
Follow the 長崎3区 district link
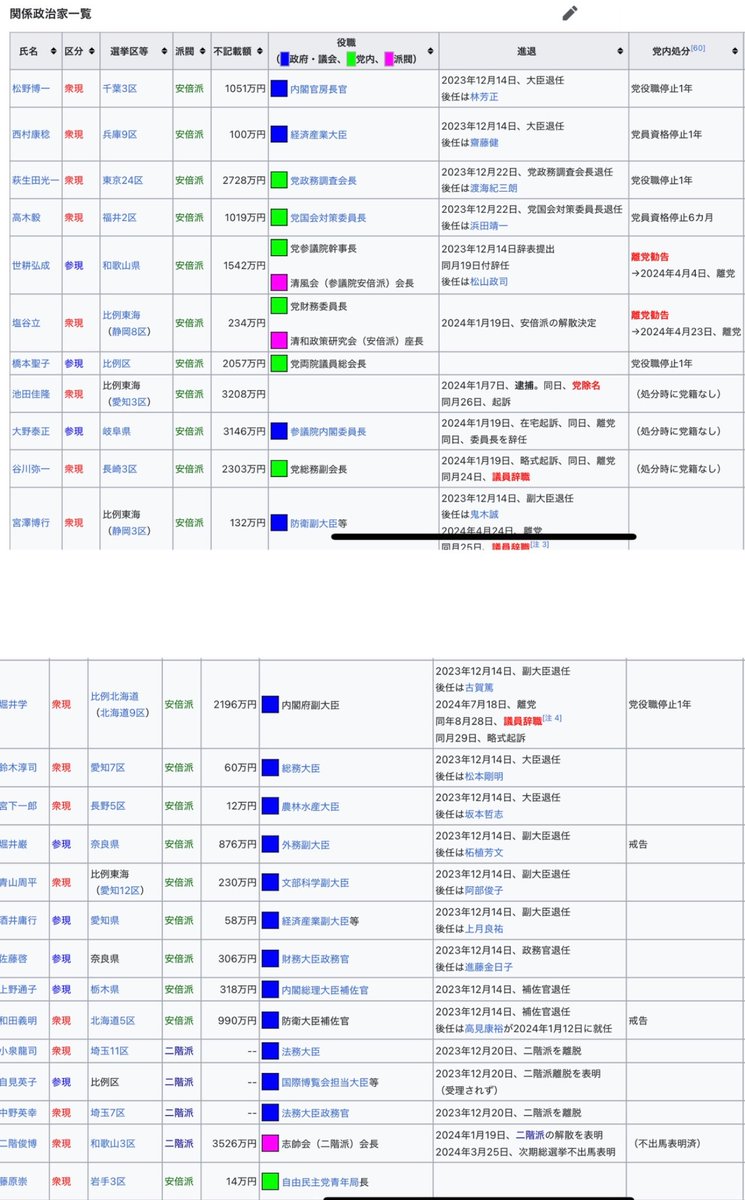(x=122, y=468)
